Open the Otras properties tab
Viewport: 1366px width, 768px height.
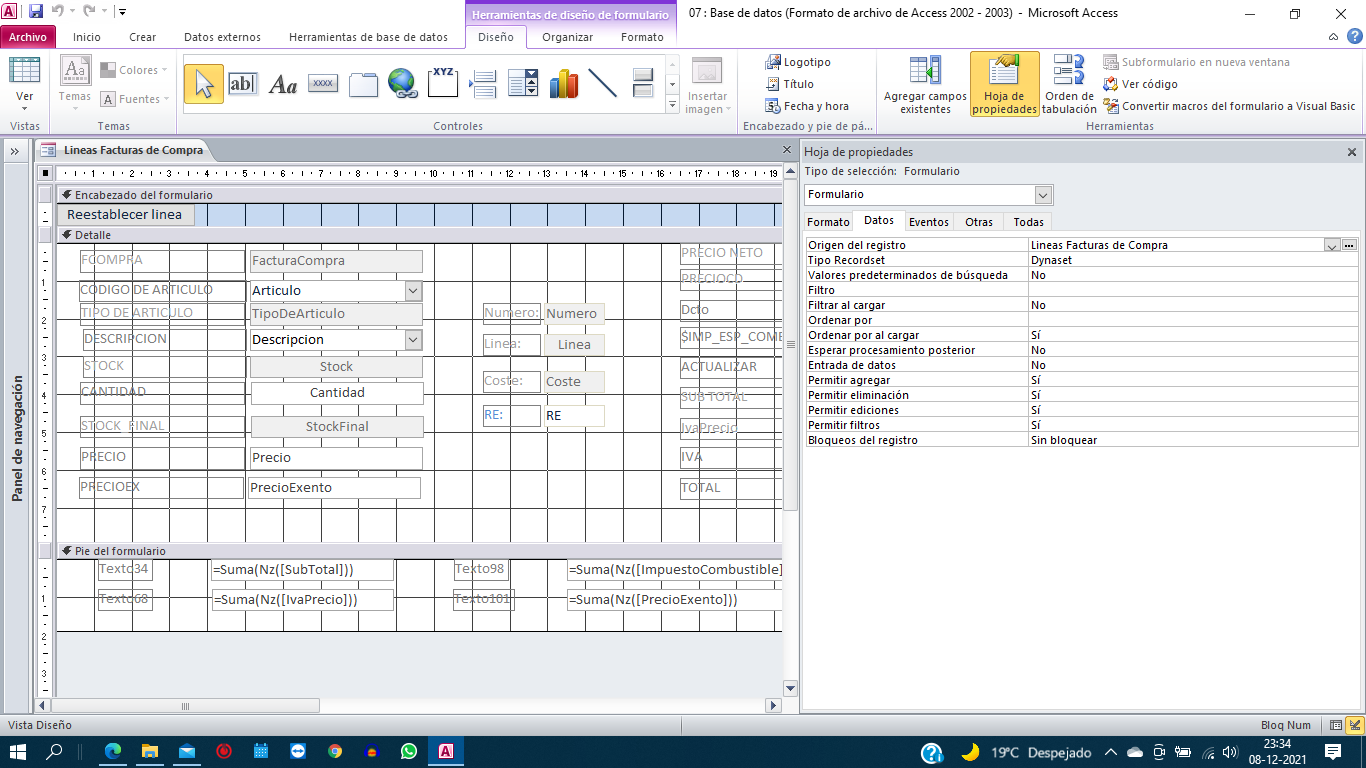pyautogui.click(x=979, y=222)
